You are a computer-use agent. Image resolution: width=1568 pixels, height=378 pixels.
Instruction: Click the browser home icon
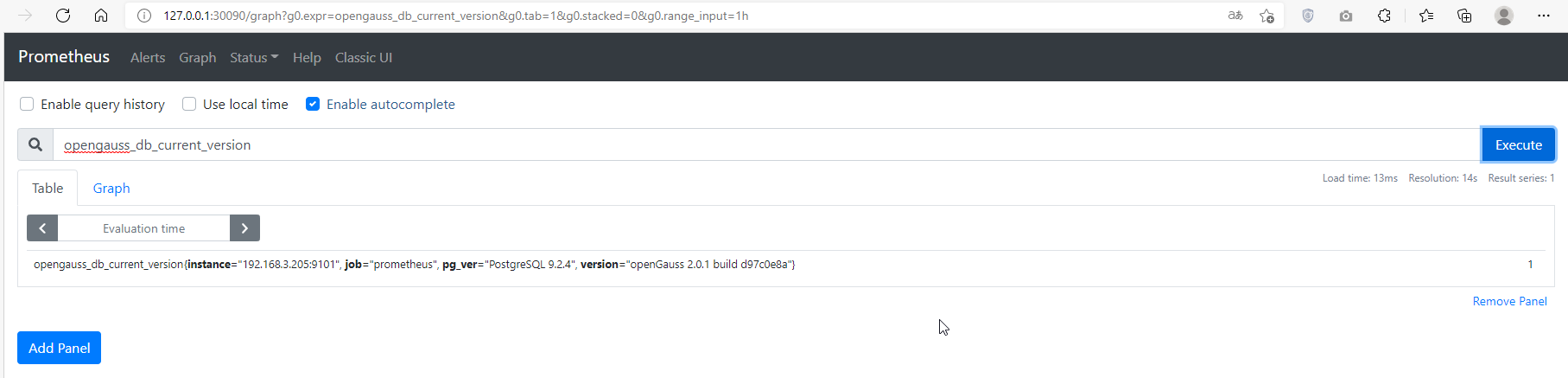[x=101, y=16]
